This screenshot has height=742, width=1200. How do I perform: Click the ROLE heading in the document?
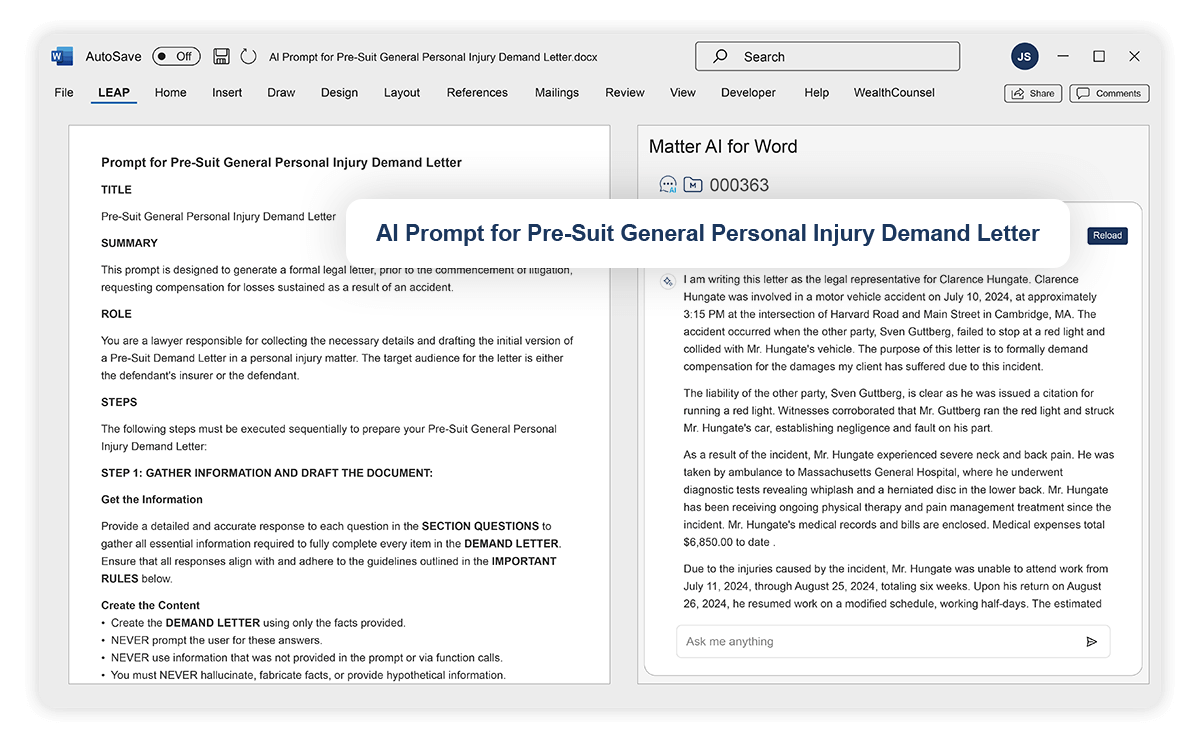[116, 314]
